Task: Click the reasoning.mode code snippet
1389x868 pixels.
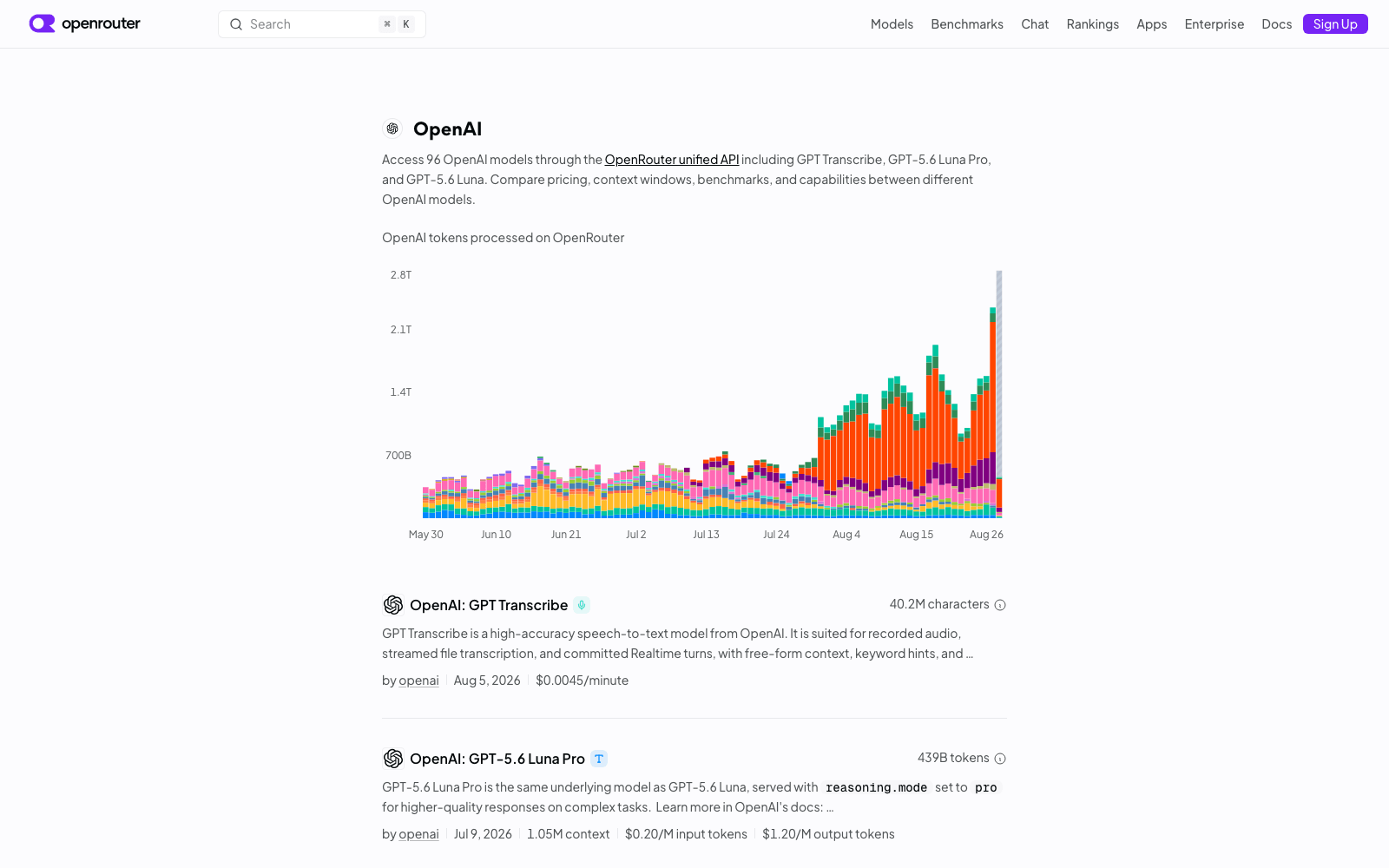Action: (876, 787)
